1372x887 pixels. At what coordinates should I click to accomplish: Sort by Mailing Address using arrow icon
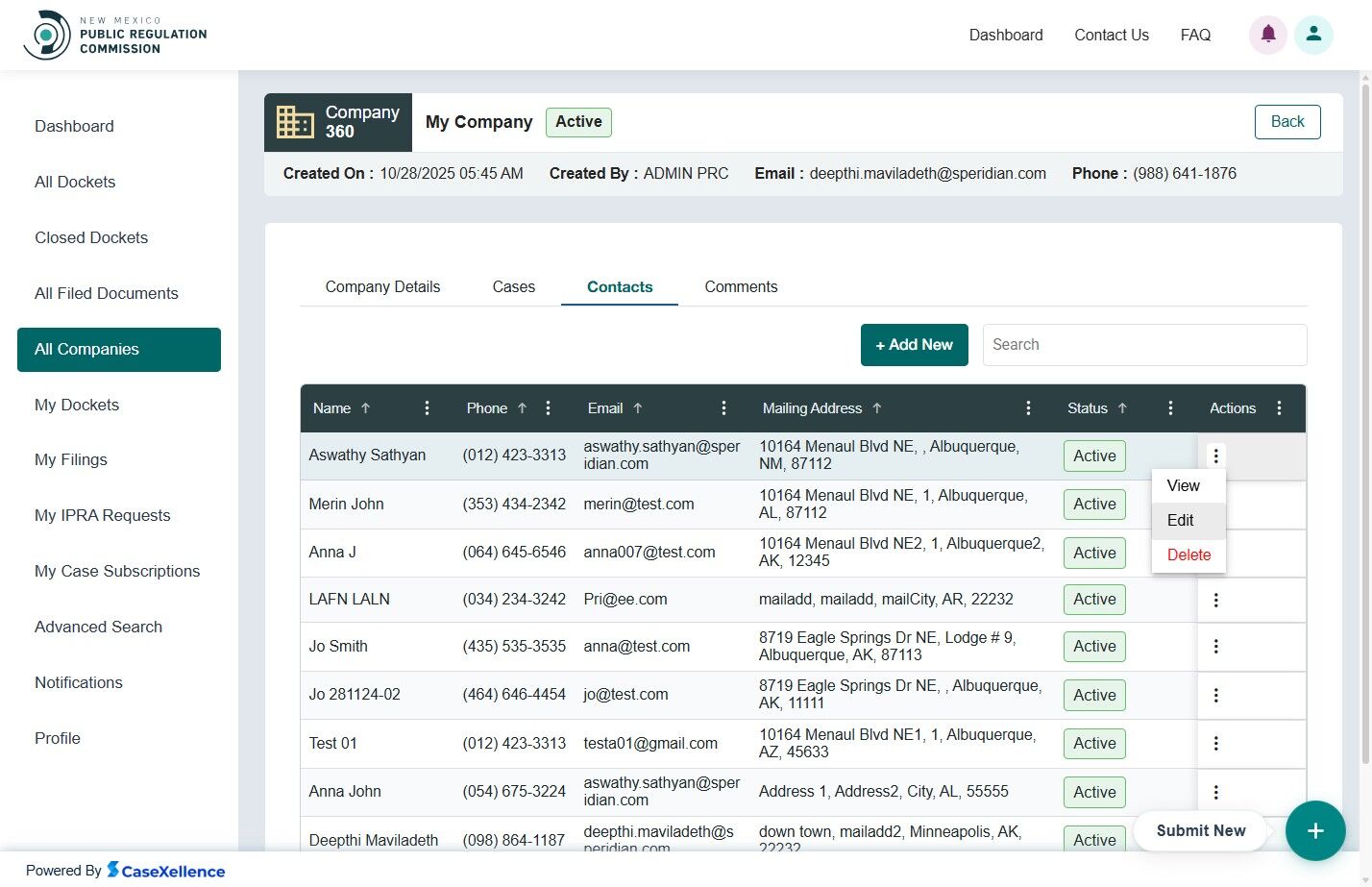click(876, 408)
